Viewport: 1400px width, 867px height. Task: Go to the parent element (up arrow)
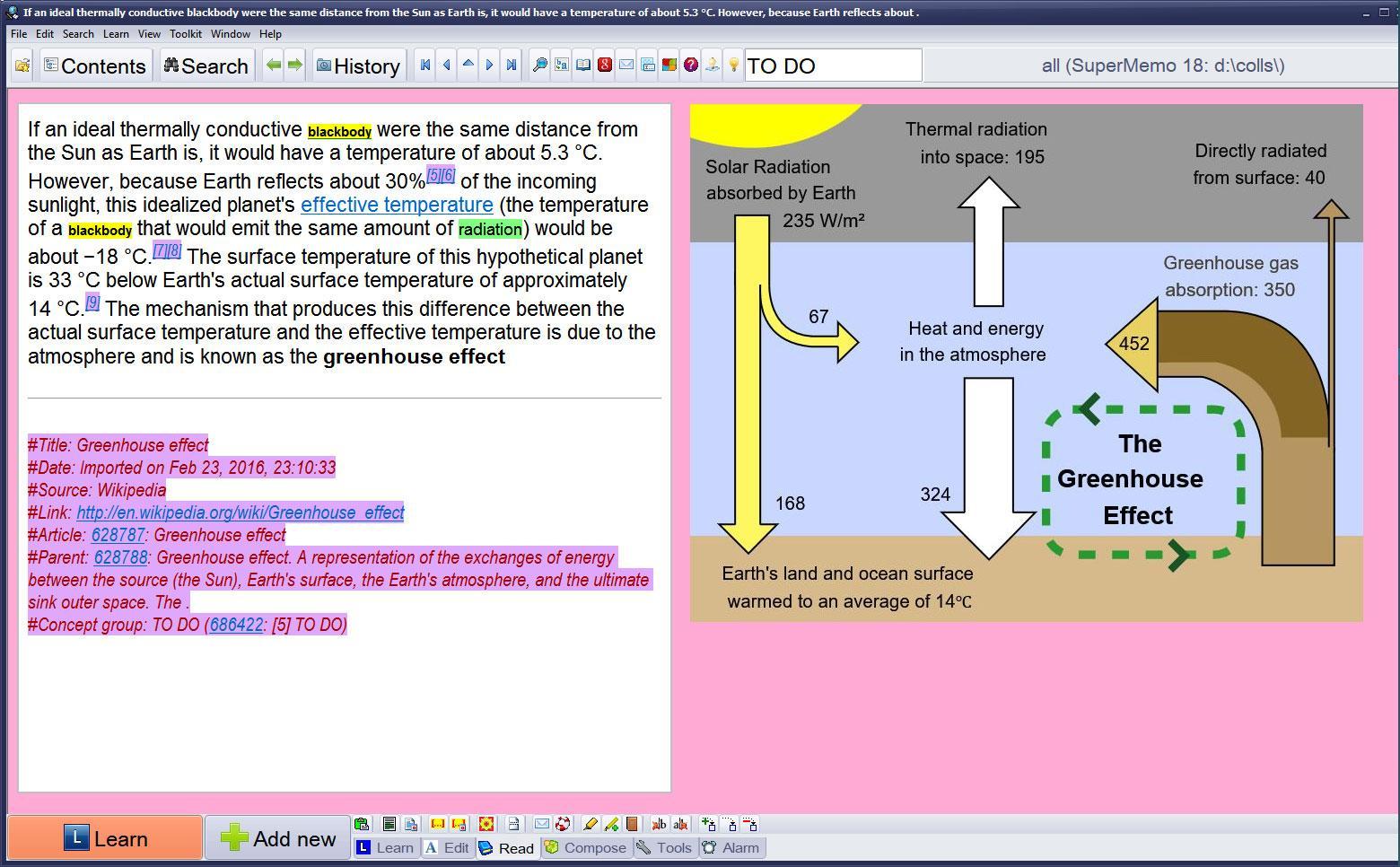468,66
